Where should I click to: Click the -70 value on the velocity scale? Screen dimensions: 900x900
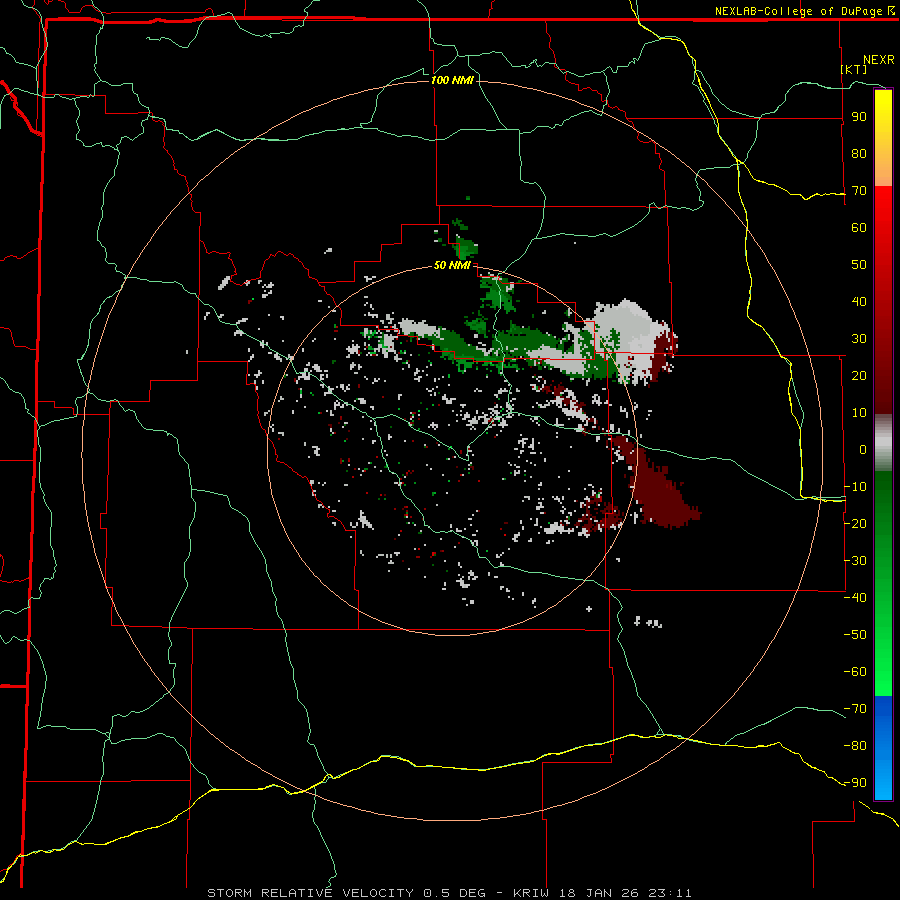pos(855,708)
